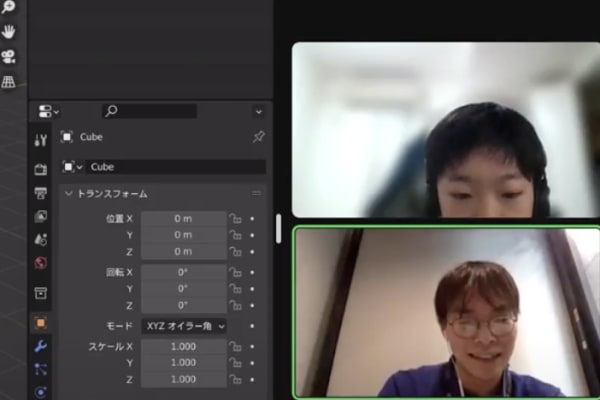This screenshot has height=400, width=600.
Task: Click the 回転 Y value field
Action: (184, 289)
